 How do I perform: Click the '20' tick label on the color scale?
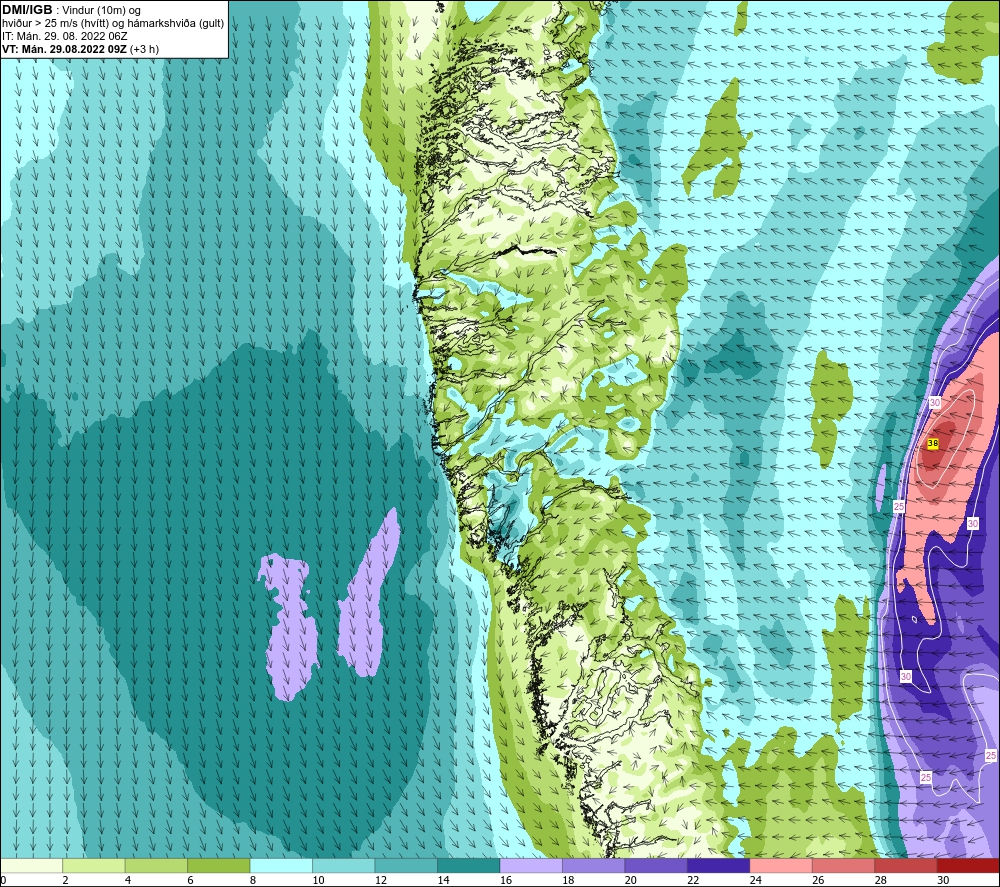tap(631, 881)
